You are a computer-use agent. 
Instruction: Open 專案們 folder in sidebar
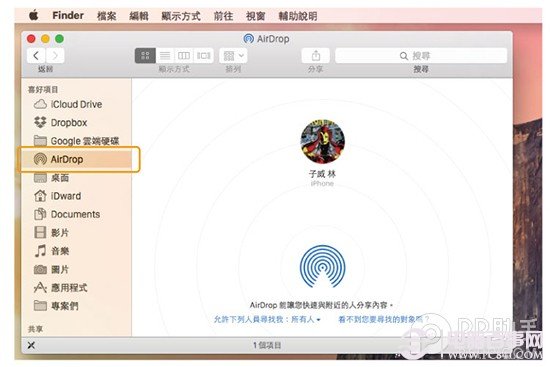pos(76,306)
